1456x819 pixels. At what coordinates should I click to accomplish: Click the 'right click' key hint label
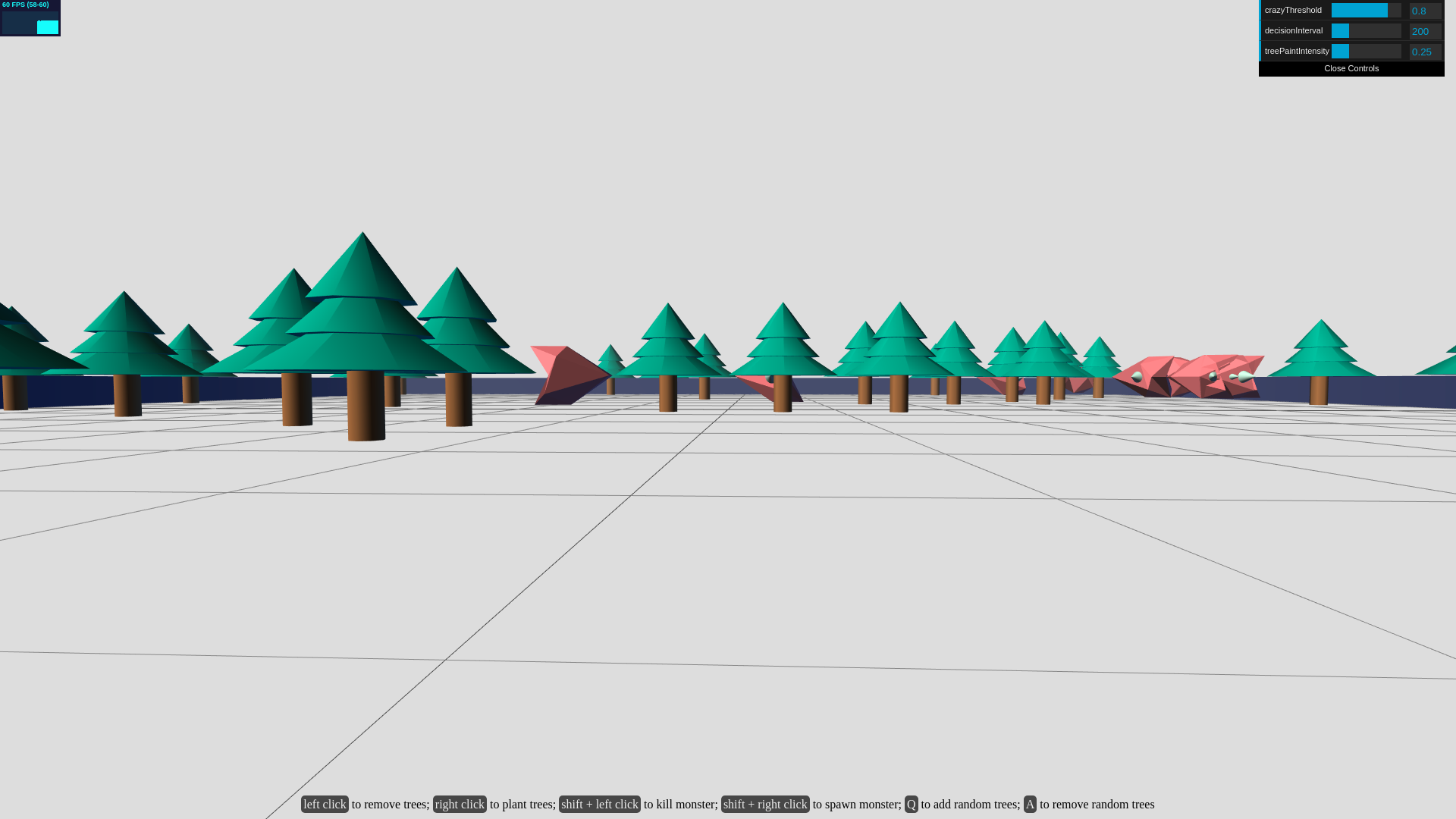[x=460, y=805]
